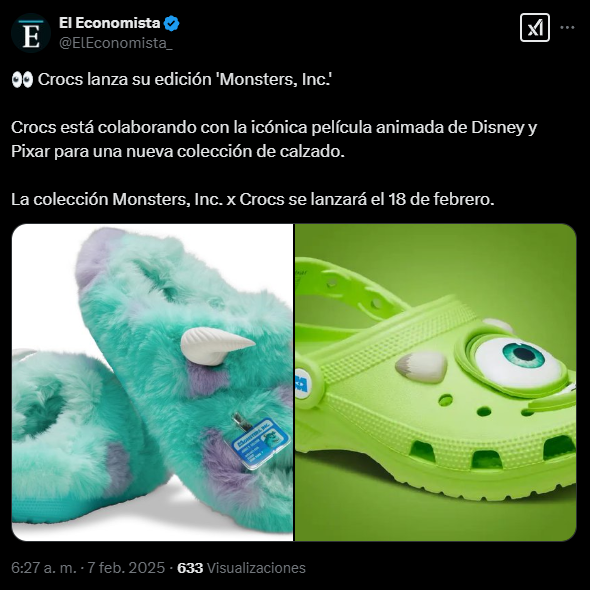Screen dimensions: 590x590
Task: Click the @ElEconomista_ handle
Action: click(x=116, y=43)
